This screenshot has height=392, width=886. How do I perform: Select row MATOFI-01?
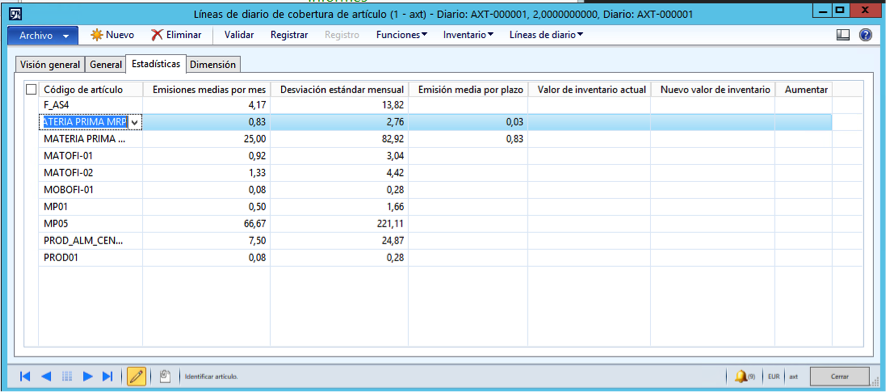click(x=435, y=155)
